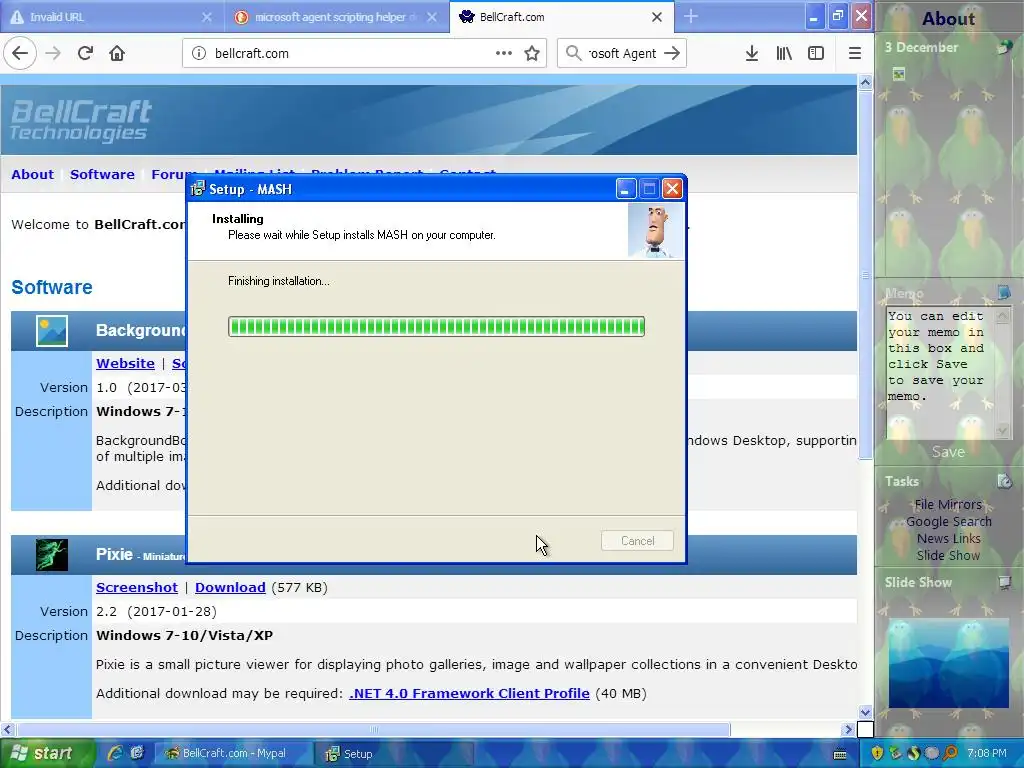Open a new tab with the plus button
Screen dimensions: 1024x768
[x=691, y=17]
